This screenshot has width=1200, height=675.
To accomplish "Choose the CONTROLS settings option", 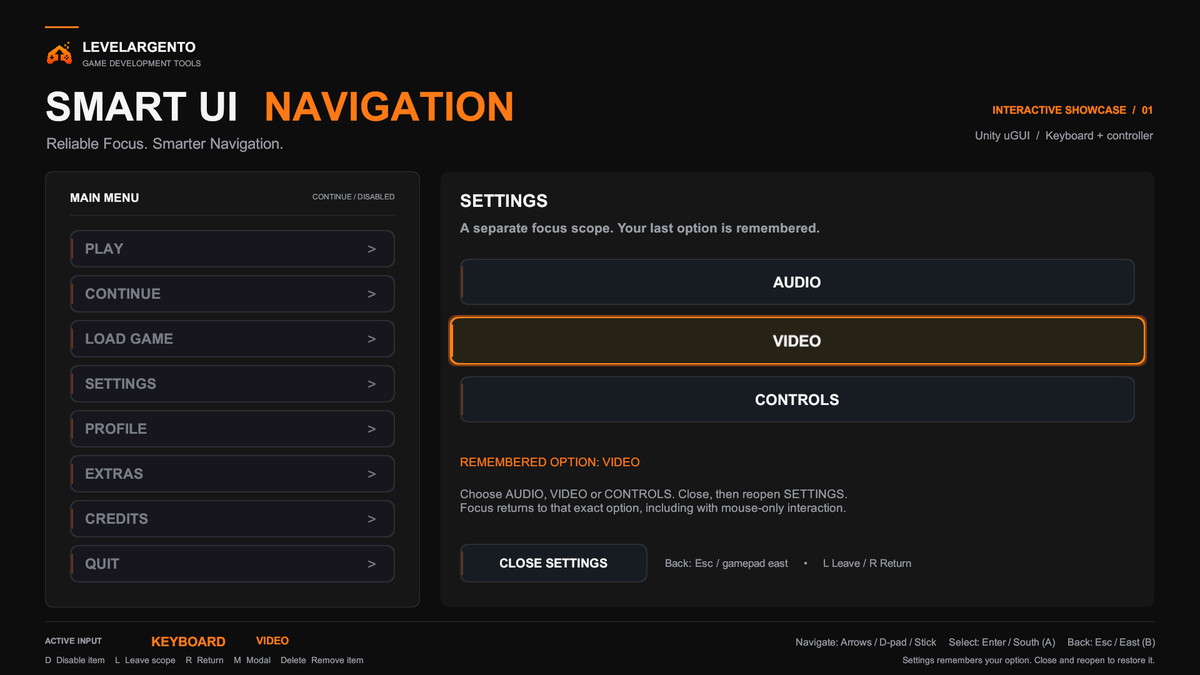I will pyautogui.click(x=797, y=400).
